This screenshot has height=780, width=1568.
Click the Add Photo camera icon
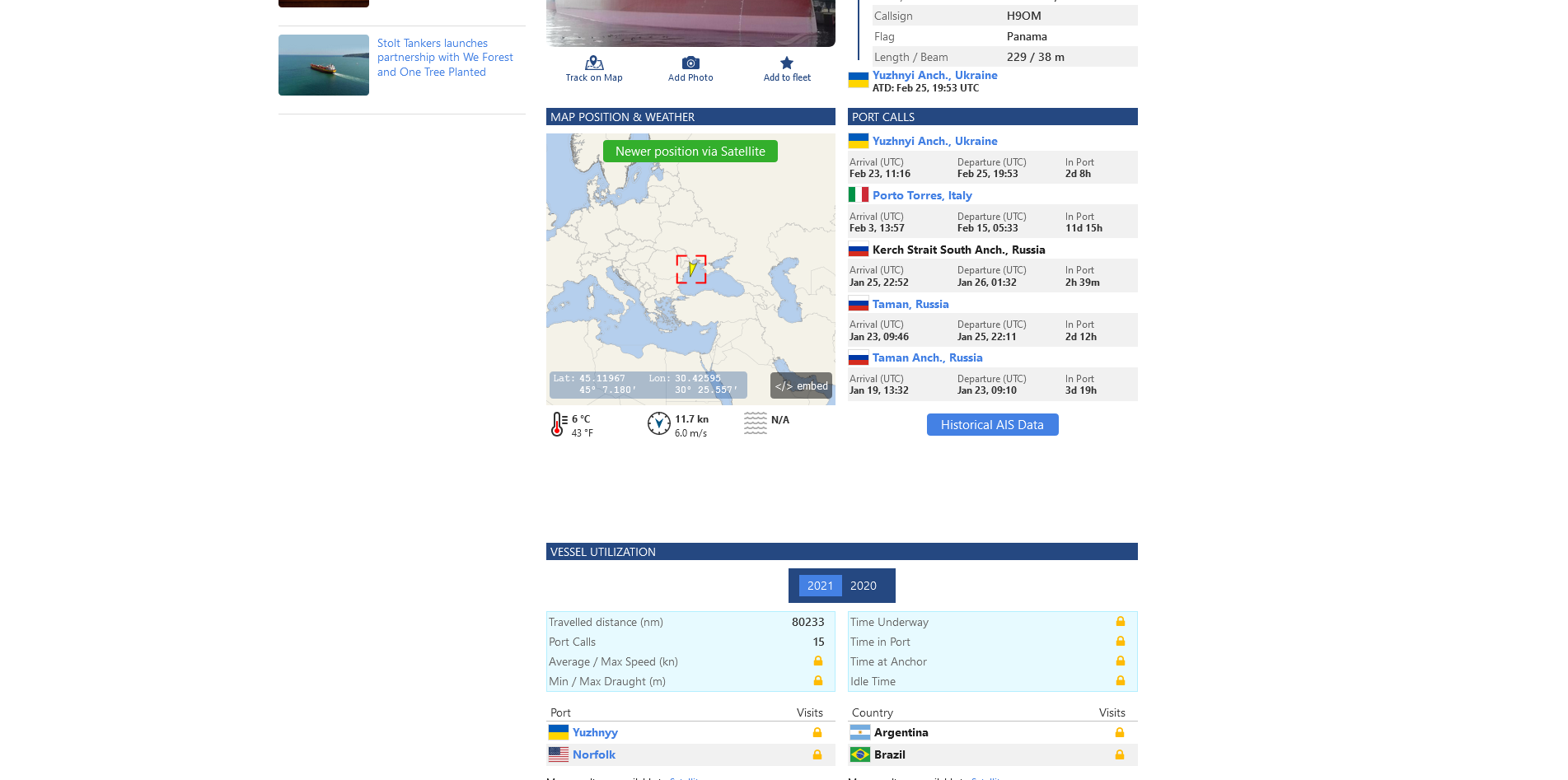pos(690,63)
